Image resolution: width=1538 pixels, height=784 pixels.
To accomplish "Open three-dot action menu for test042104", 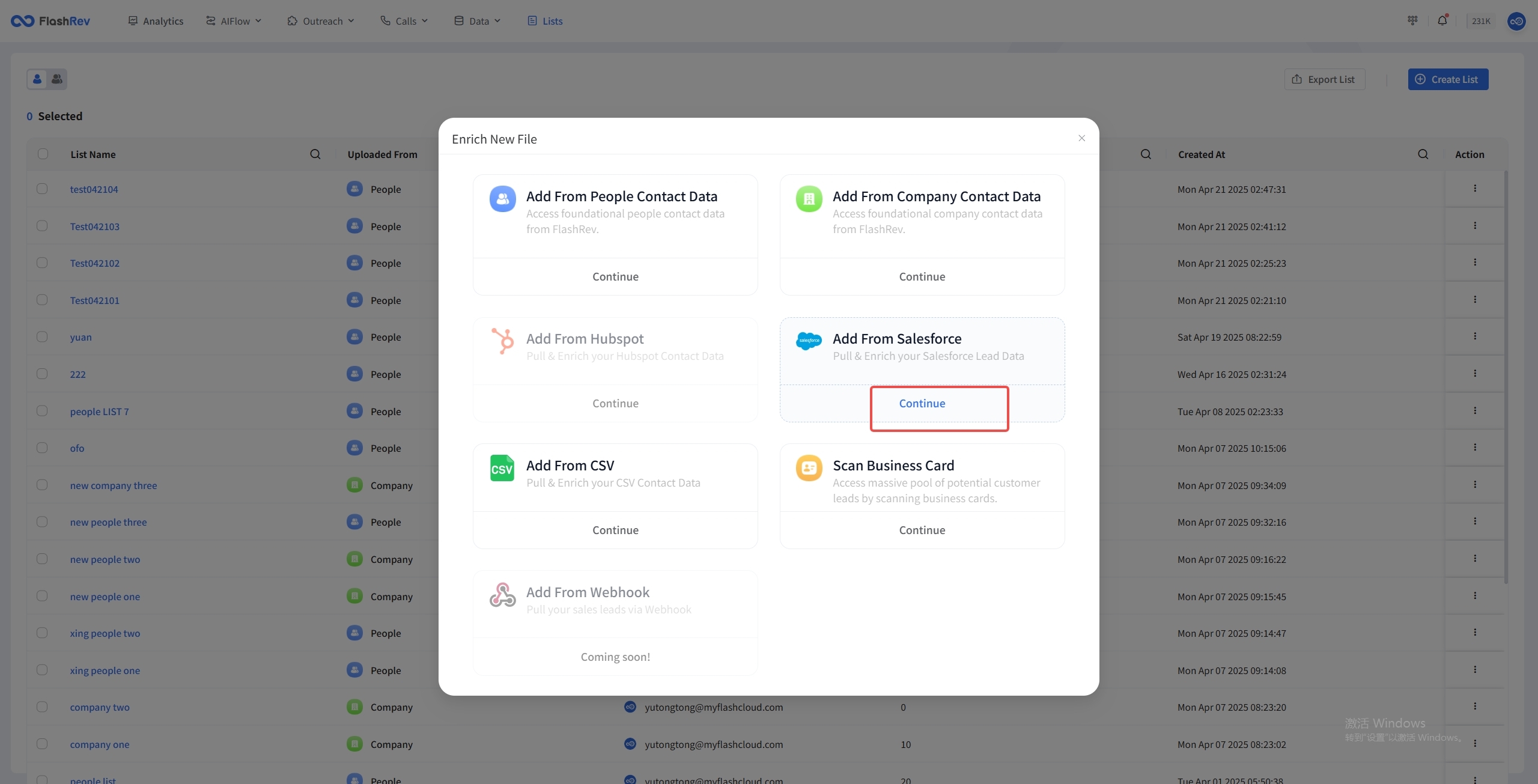I will pyautogui.click(x=1474, y=189).
